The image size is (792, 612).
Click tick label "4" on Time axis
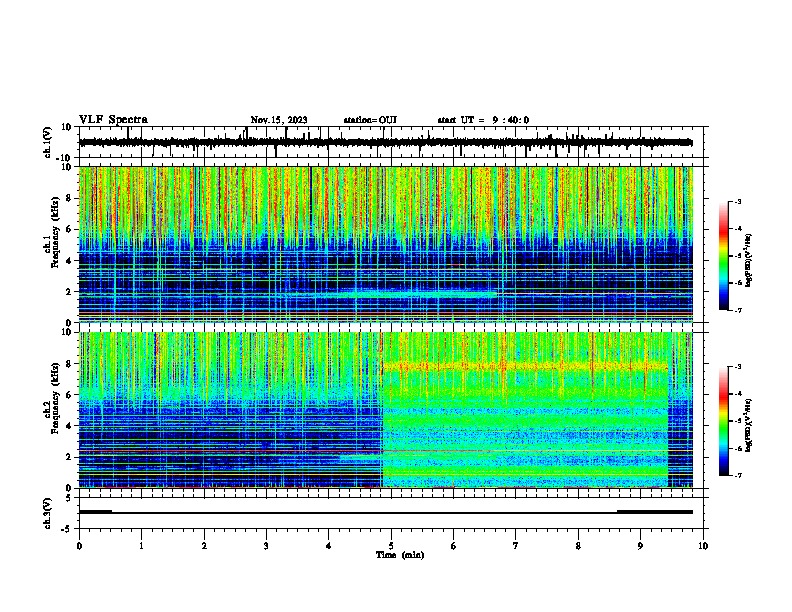coord(329,546)
